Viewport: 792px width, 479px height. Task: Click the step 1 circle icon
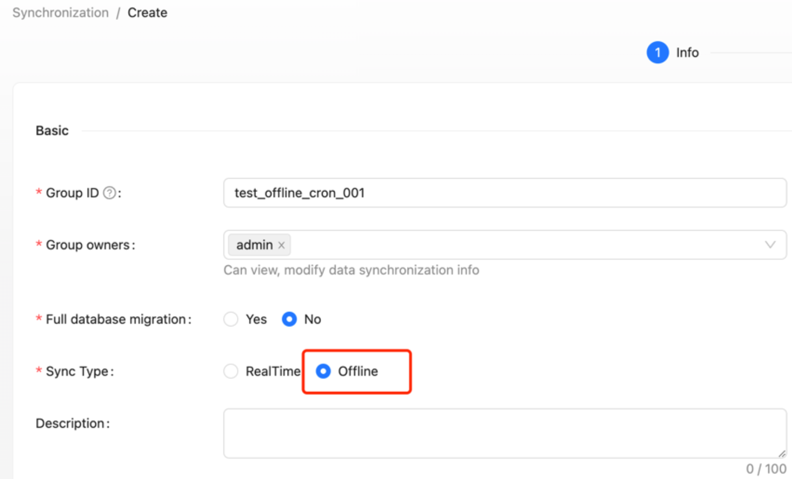tap(657, 53)
